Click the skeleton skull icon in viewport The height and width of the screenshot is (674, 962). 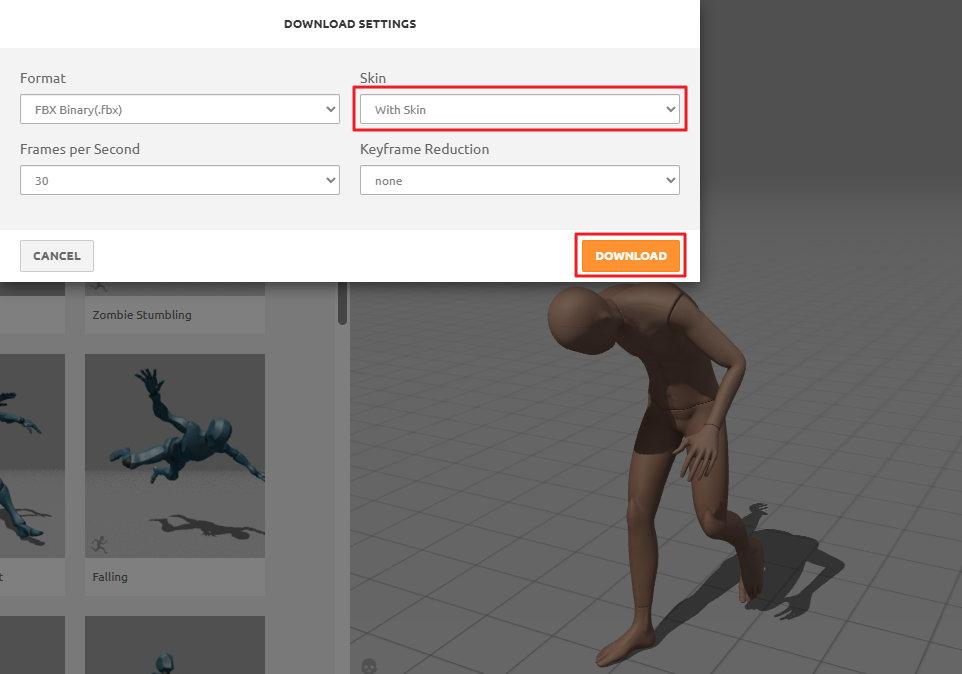(369, 666)
